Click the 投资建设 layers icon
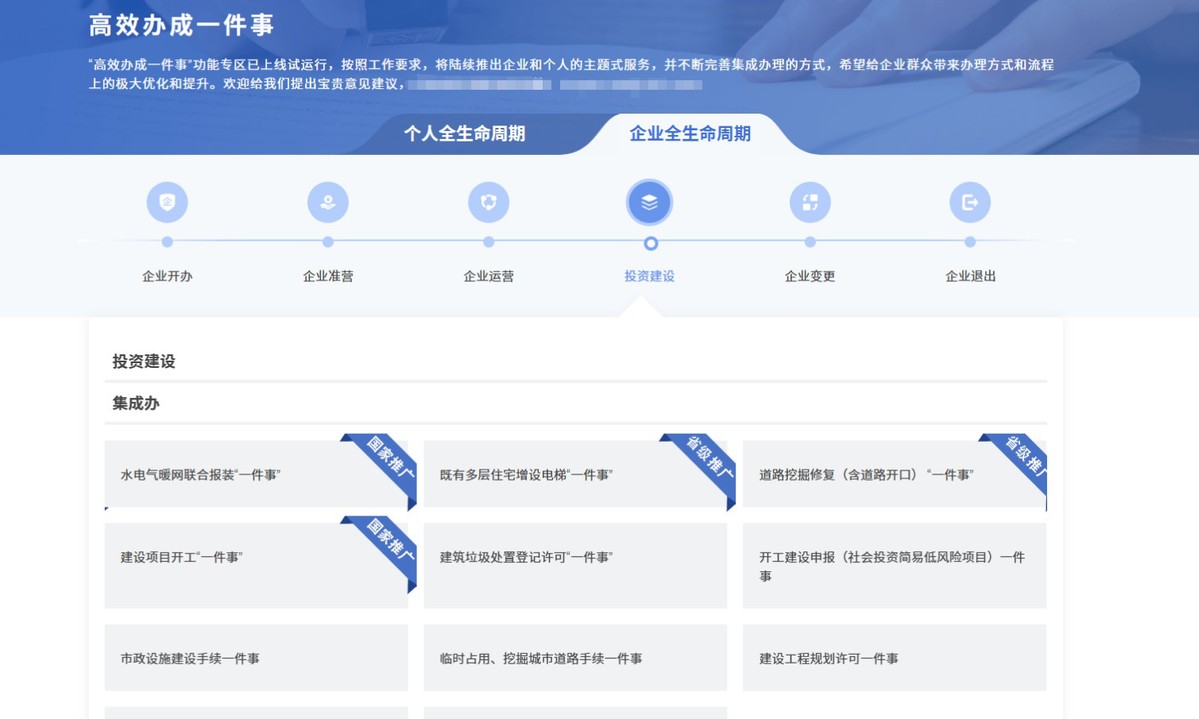 [649, 203]
